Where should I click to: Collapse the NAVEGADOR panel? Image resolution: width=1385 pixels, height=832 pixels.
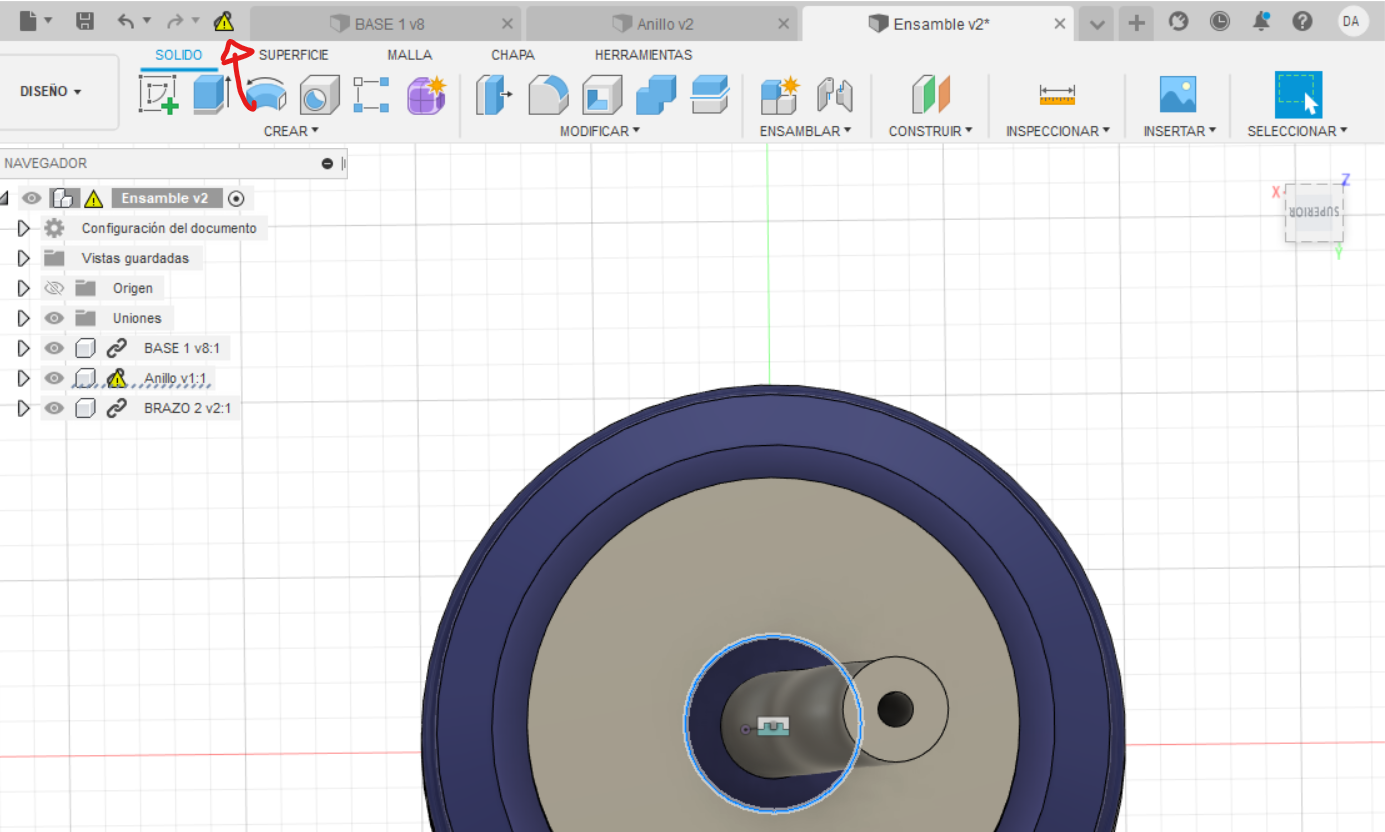click(x=327, y=163)
